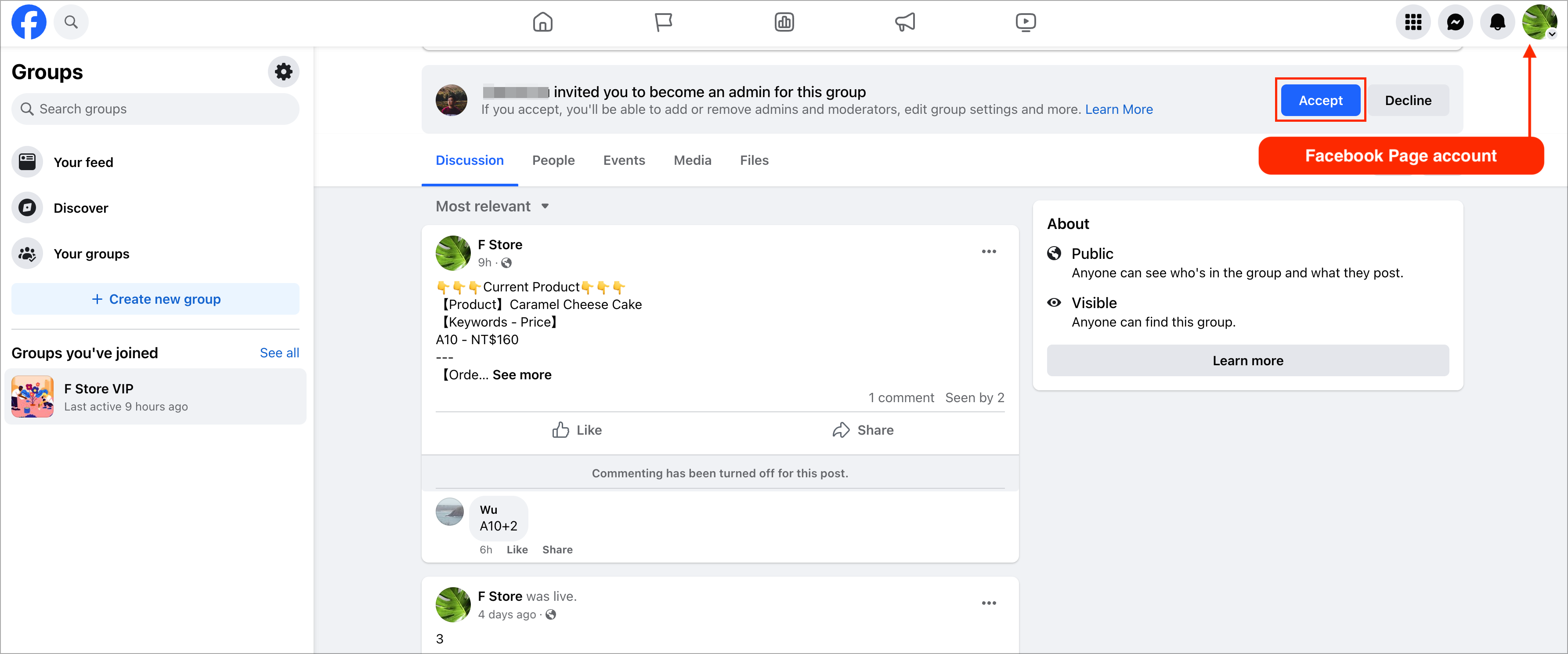
Task: Click the 6h comment timestamp
Action: pos(485,550)
